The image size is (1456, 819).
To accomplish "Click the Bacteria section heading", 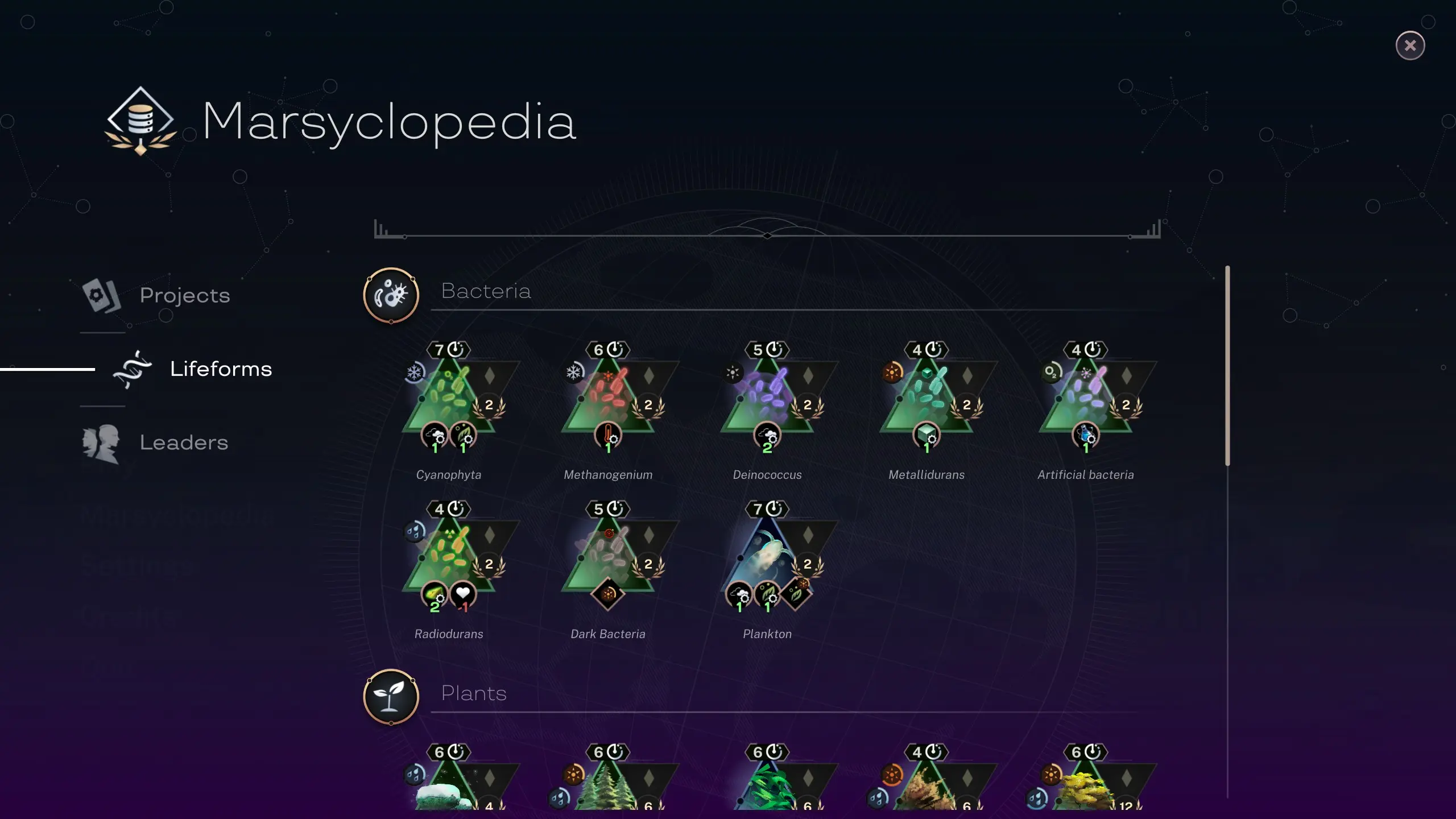I will click(486, 291).
